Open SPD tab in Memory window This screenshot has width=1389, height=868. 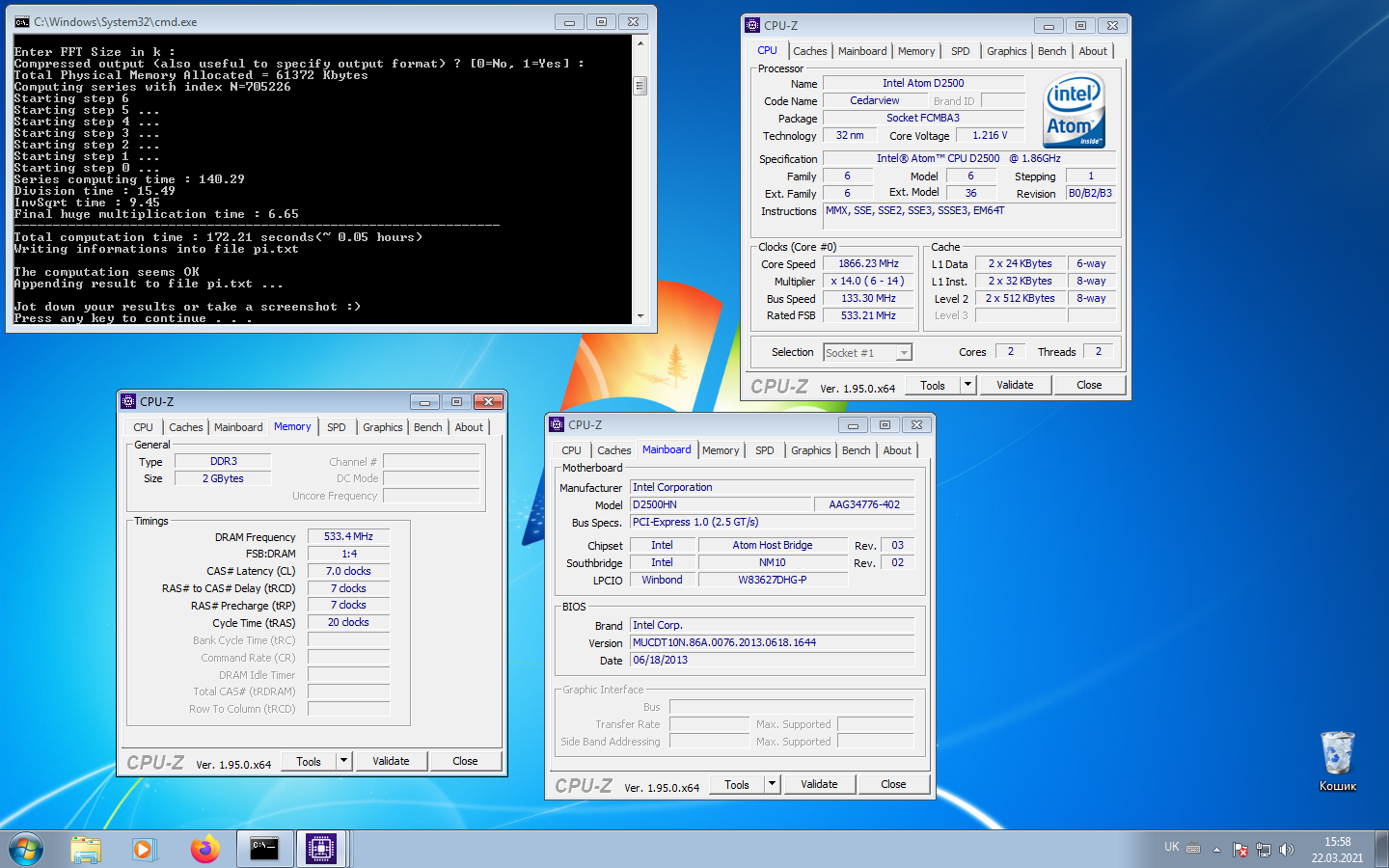pyautogui.click(x=336, y=427)
